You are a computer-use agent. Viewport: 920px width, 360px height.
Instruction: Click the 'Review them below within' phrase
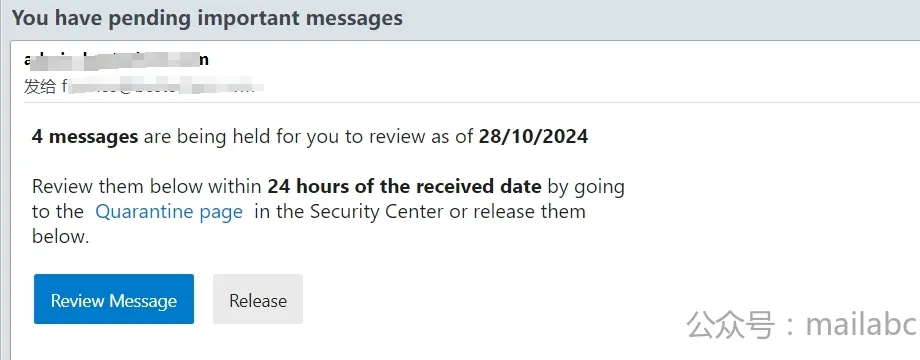pos(147,186)
